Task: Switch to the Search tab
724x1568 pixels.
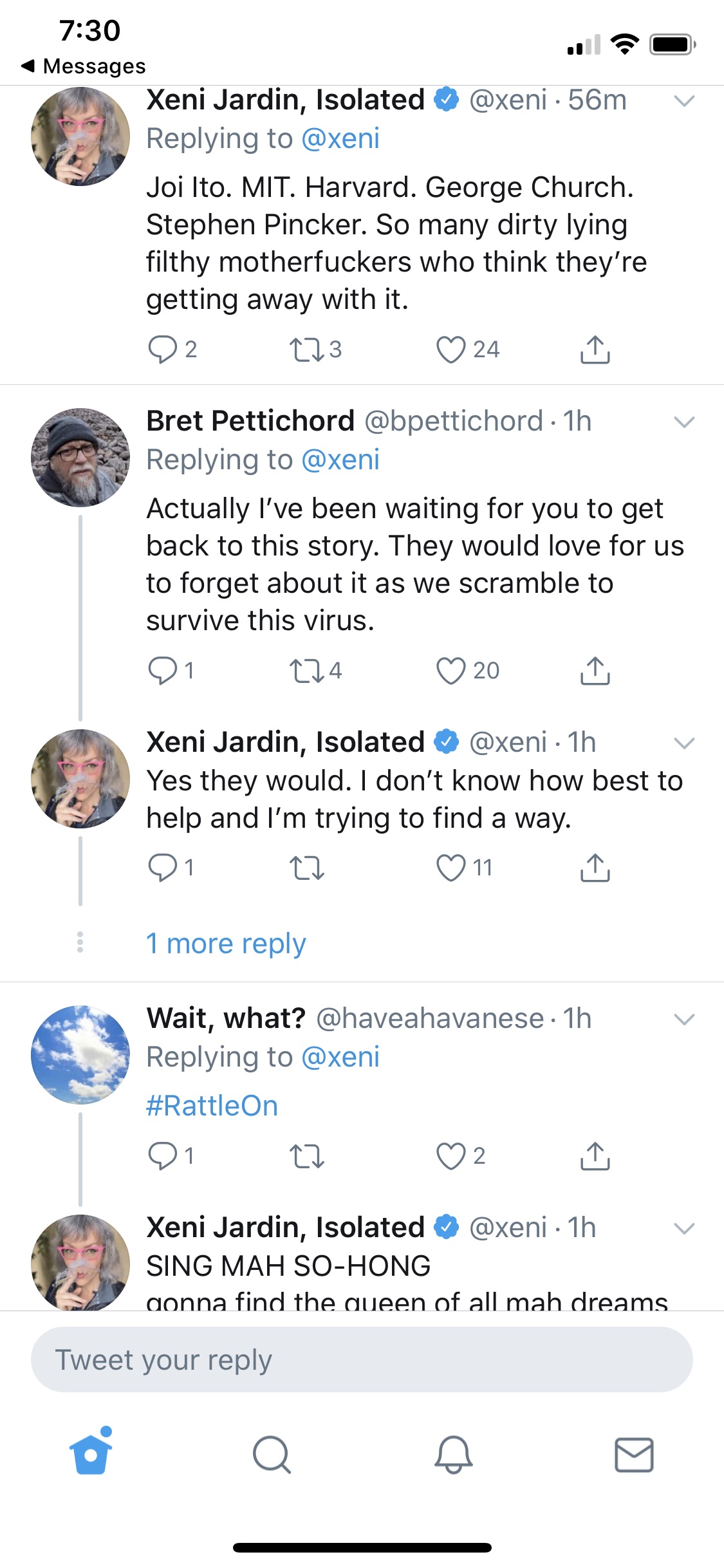Action: click(x=272, y=1455)
